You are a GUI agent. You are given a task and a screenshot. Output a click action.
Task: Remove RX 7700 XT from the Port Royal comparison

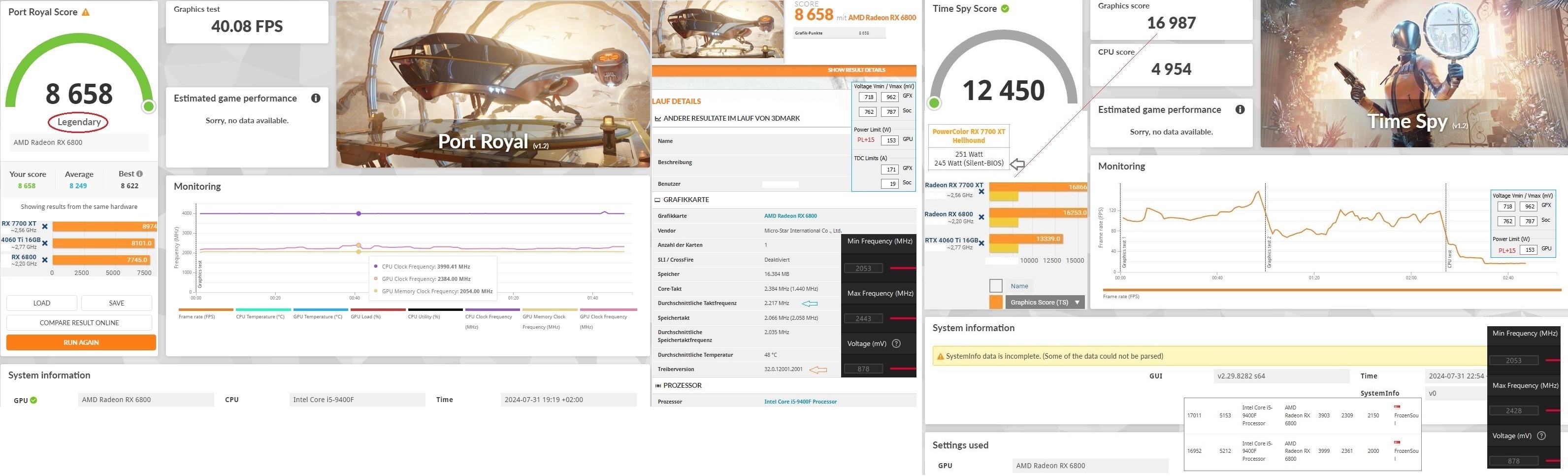point(44,227)
